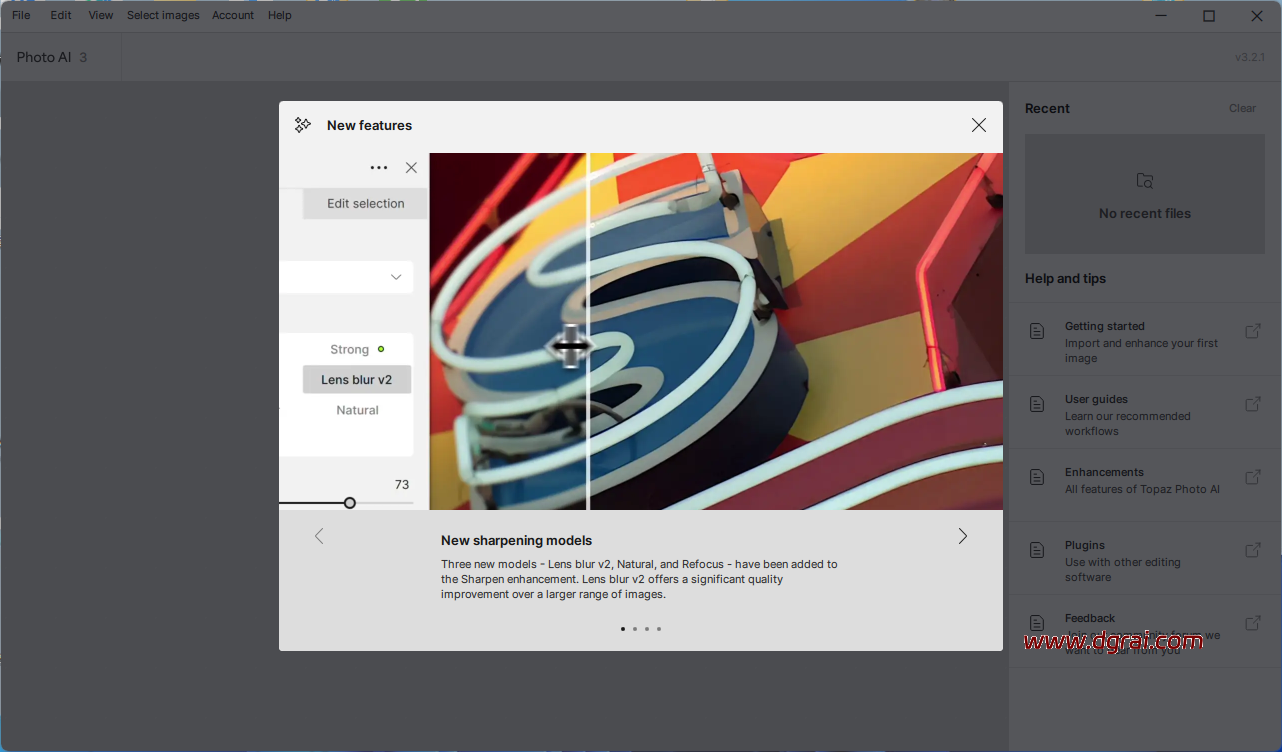
Task: Open the Select images menu
Action: 163,15
